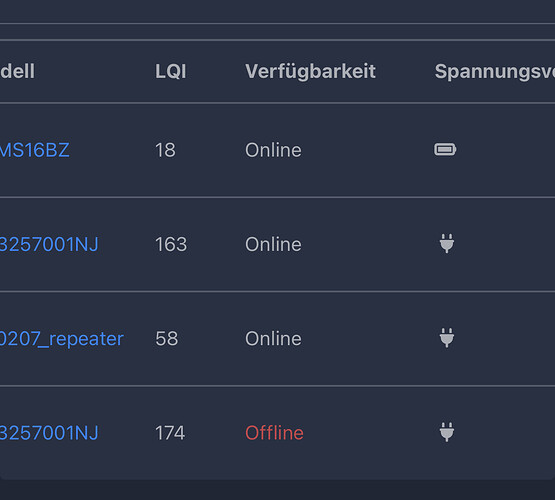Open the 3257001NJ link of the offline device
This screenshot has height=500, width=555.
49,433
